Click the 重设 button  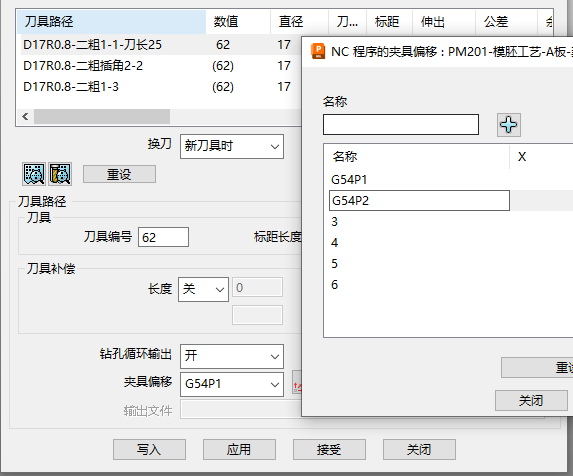[119, 174]
